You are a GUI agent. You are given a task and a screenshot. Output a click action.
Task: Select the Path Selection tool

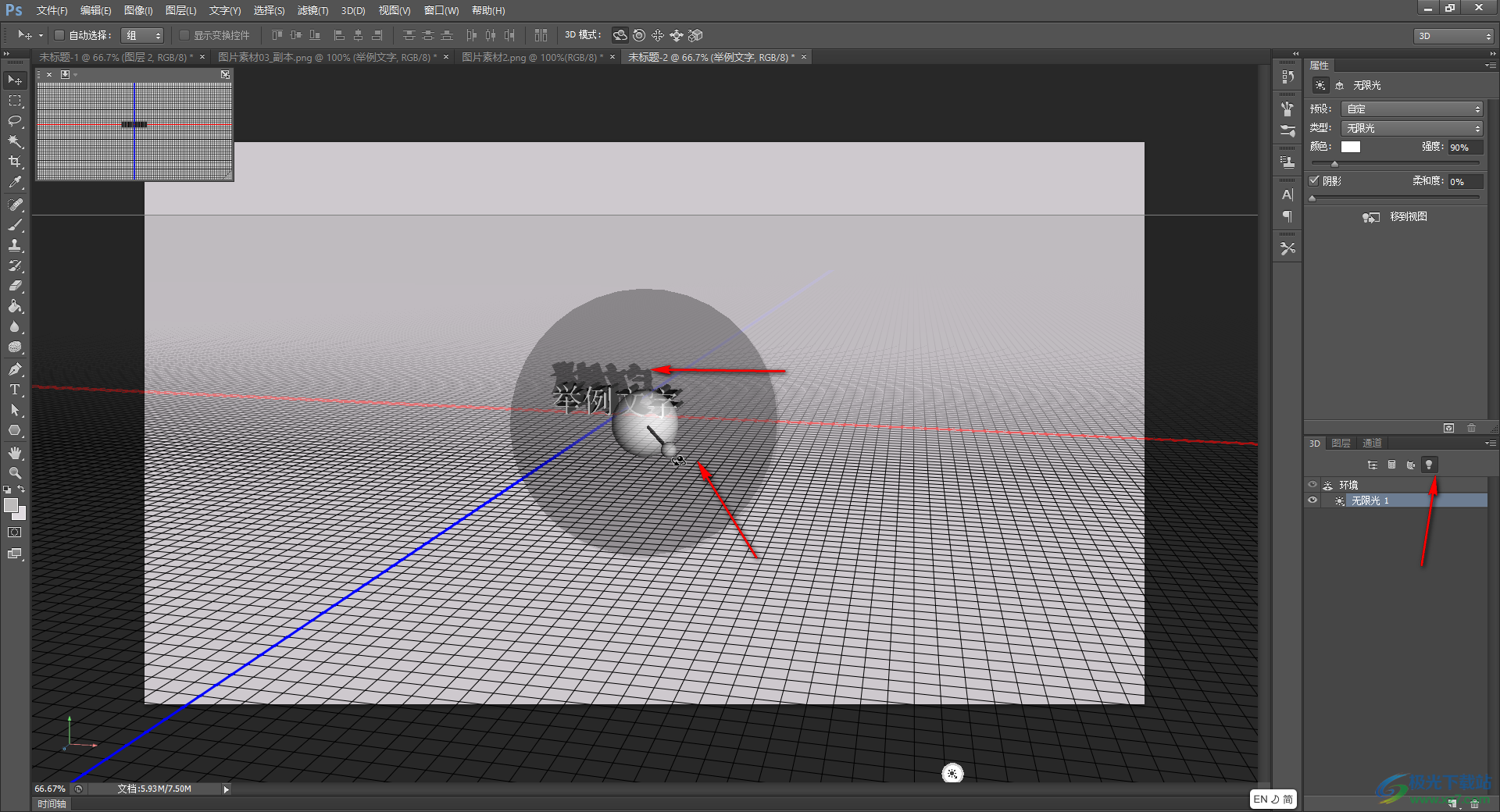pyautogui.click(x=15, y=410)
